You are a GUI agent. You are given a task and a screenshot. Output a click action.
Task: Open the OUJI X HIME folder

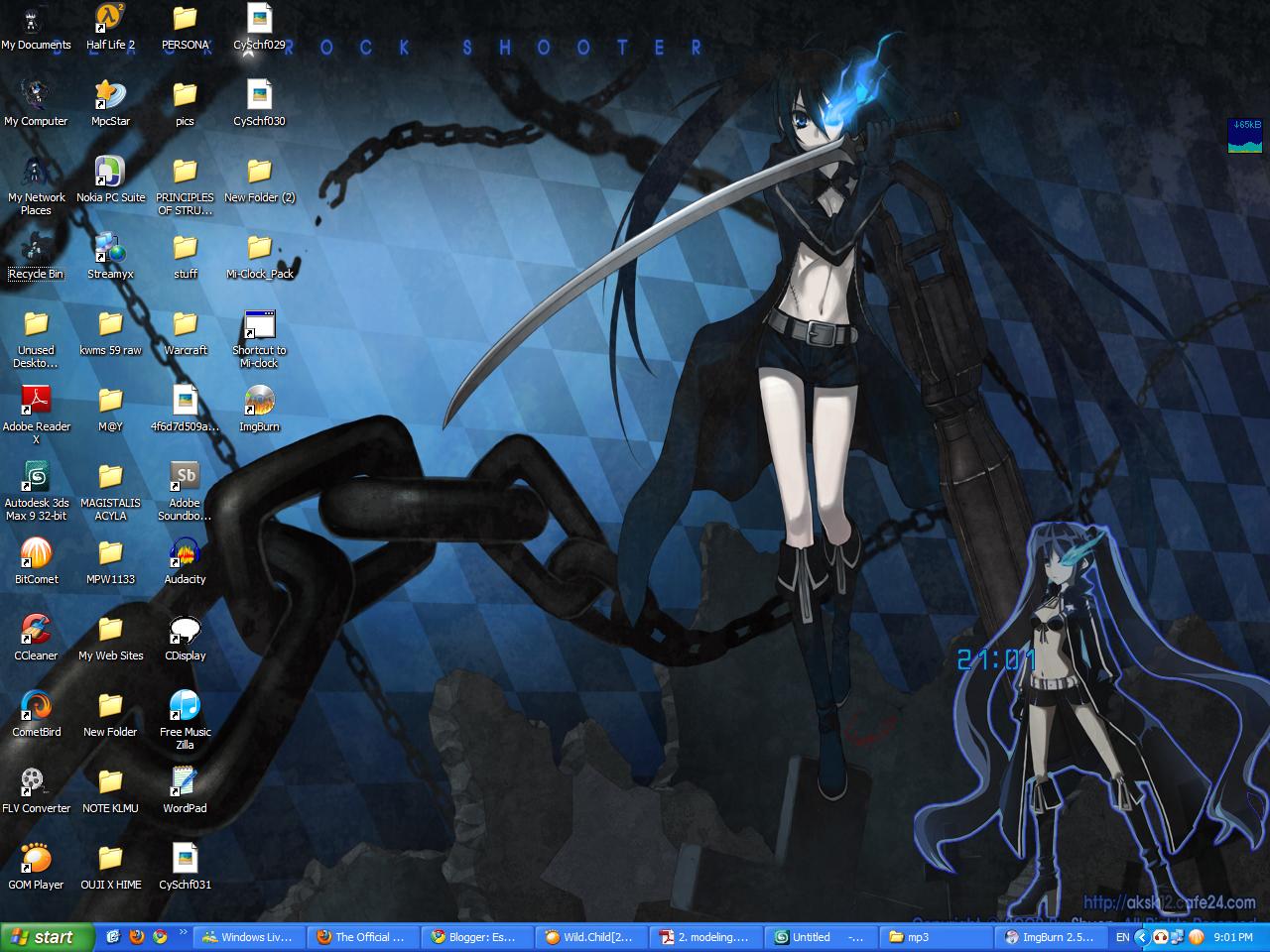pos(110,868)
